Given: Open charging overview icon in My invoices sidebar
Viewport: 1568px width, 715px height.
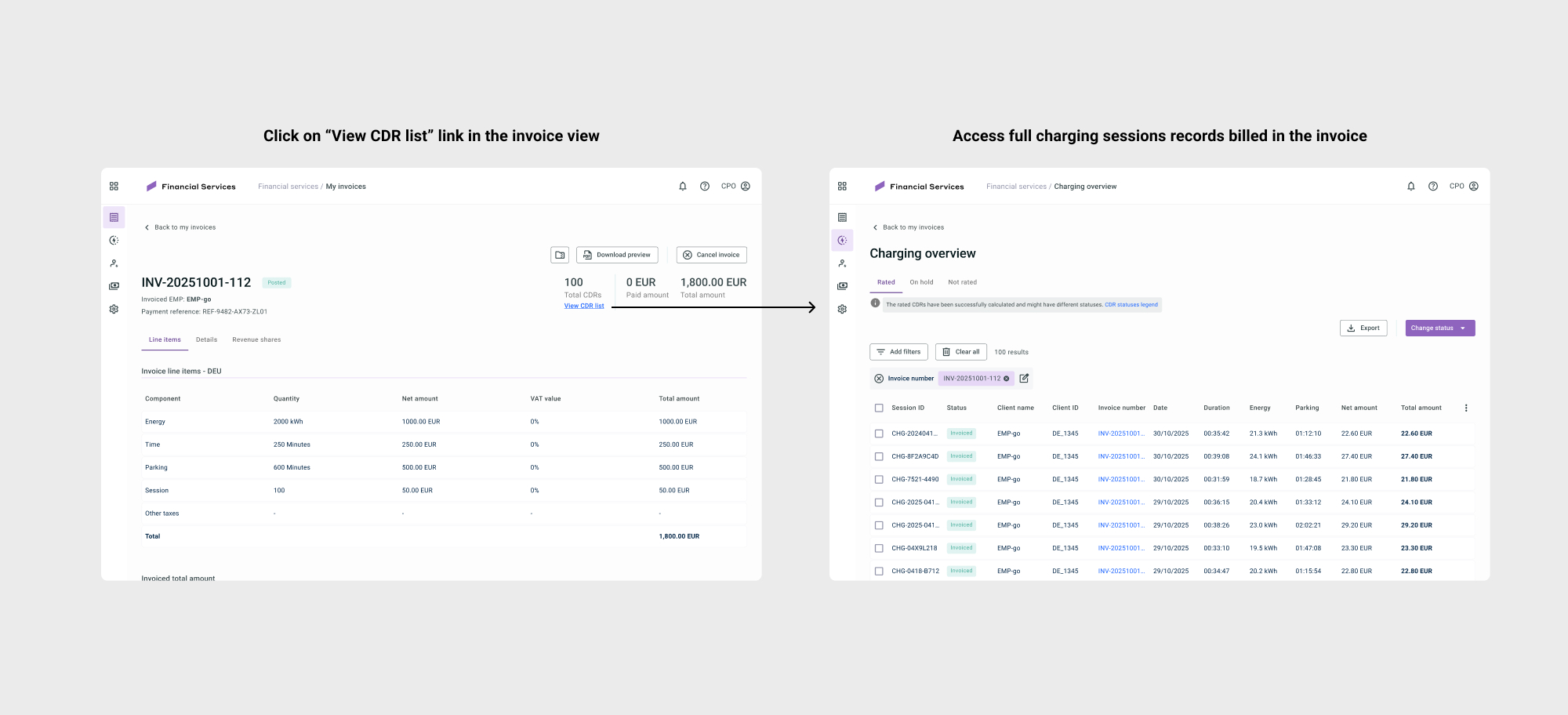Looking at the screenshot, I should point(114,241).
